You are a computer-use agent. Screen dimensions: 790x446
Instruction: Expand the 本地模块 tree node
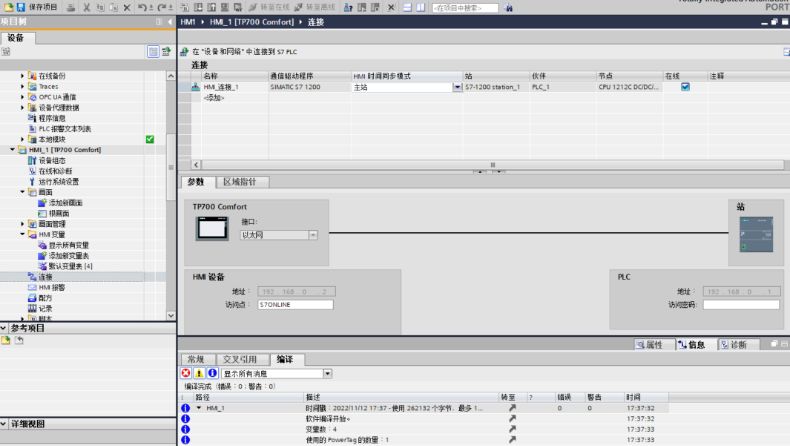tap(22, 139)
